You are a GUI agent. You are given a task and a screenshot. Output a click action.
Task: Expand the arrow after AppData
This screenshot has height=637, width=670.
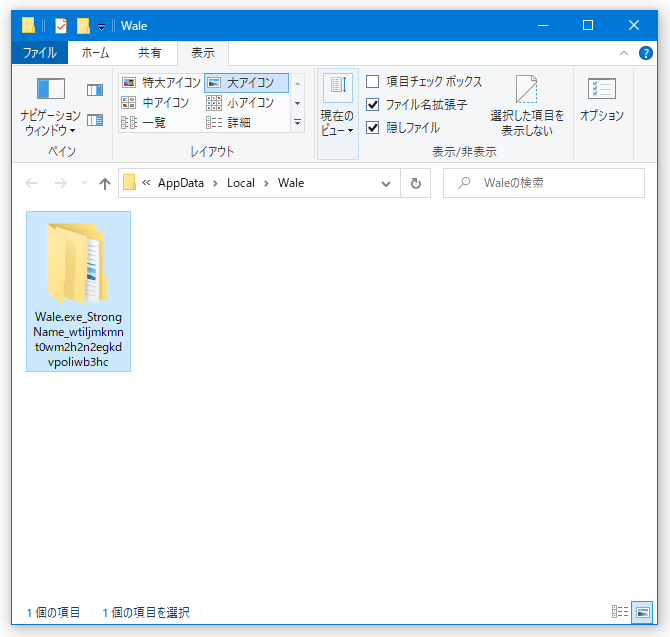click(215, 183)
